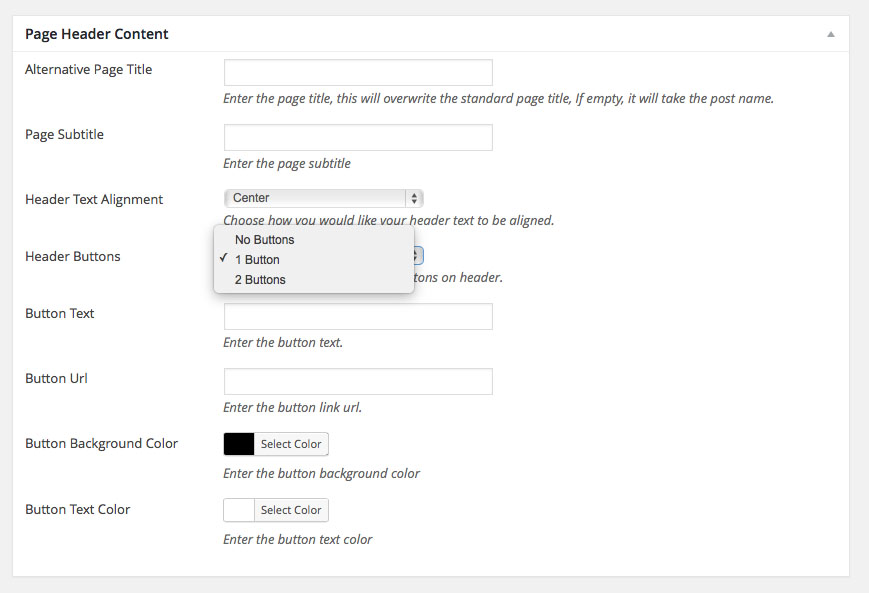Click the white Button Text Color swatch
Screen dimensions: 869x593
(x=239, y=510)
